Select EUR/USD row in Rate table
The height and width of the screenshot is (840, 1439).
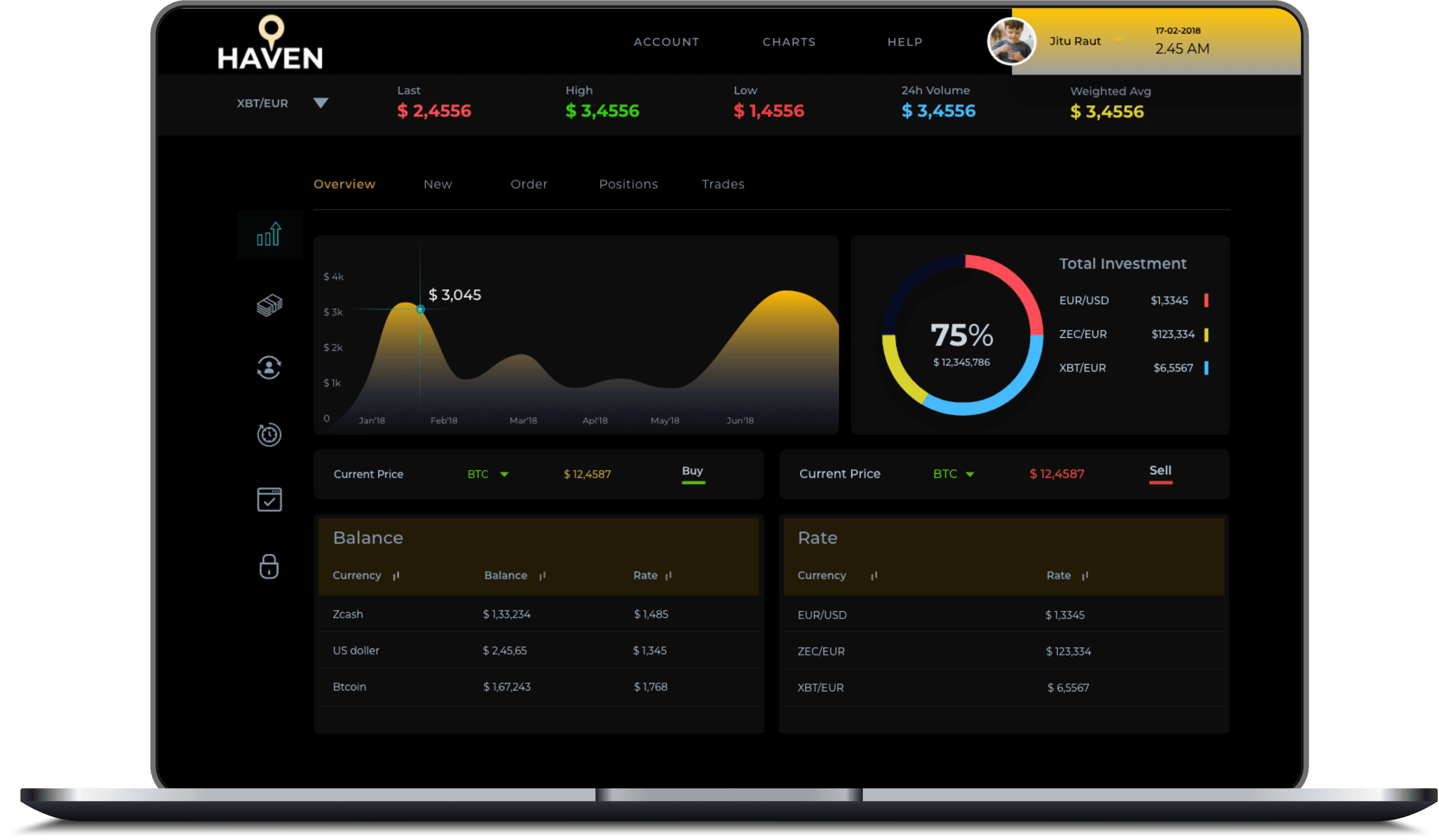point(1004,615)
